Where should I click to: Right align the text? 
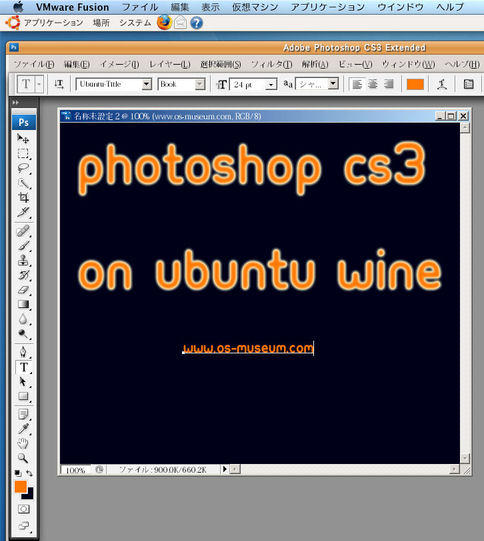coord(389,84)
